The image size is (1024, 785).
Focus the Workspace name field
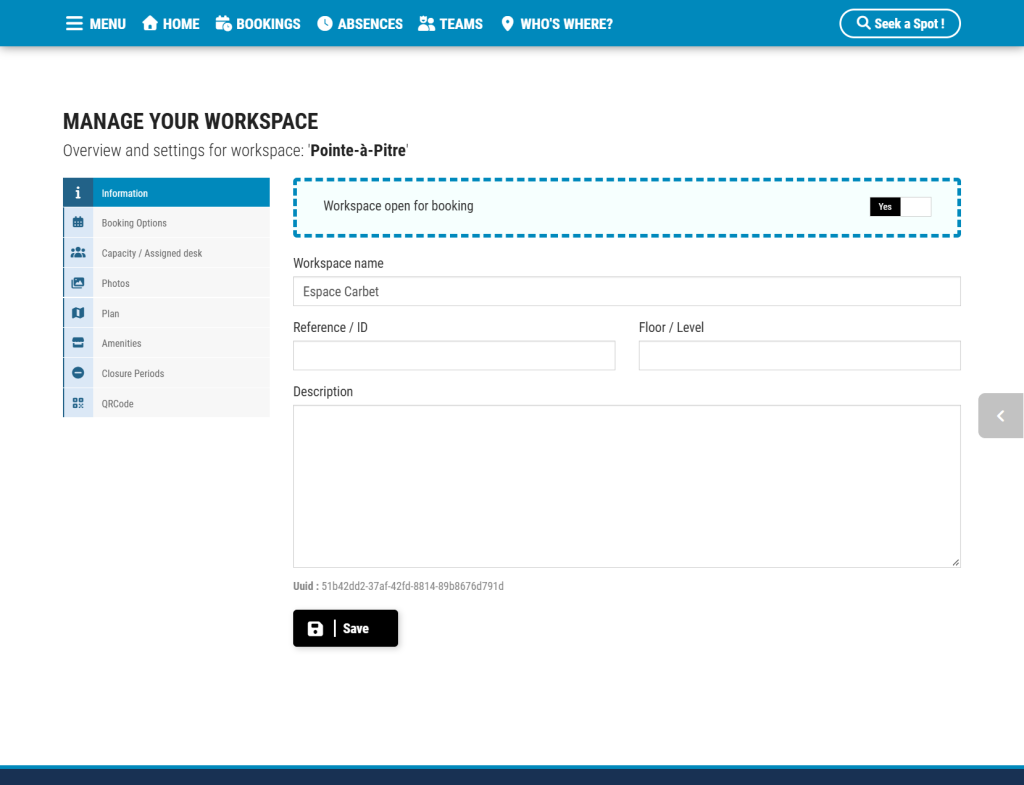(626, 291)
